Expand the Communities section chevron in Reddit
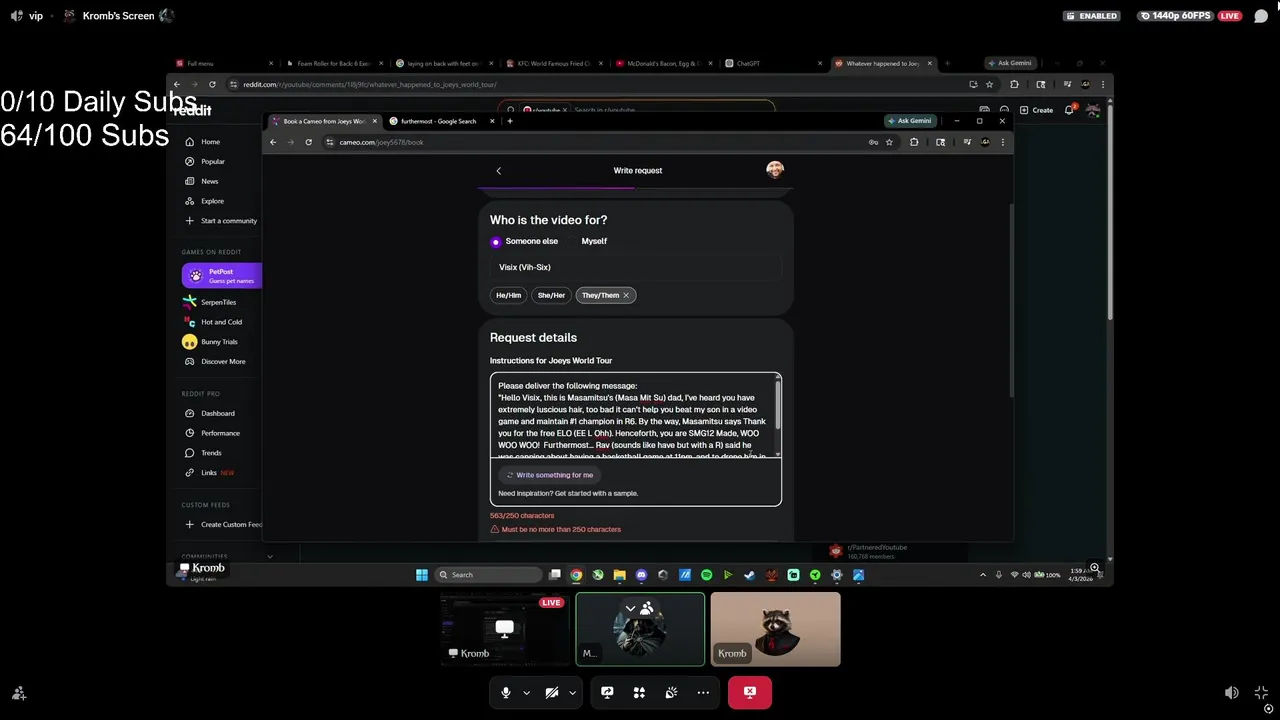 269,557
